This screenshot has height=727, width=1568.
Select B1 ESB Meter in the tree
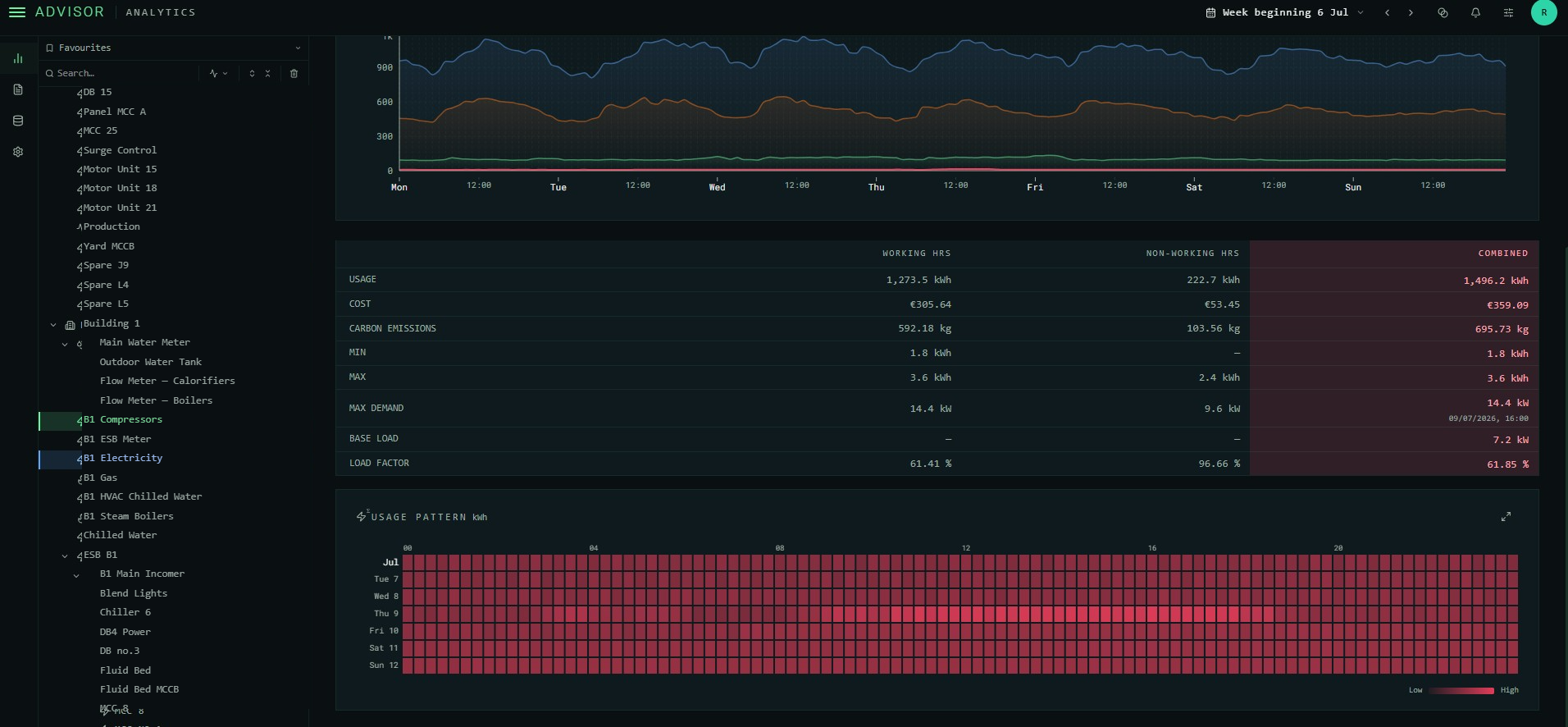[117, 439]
